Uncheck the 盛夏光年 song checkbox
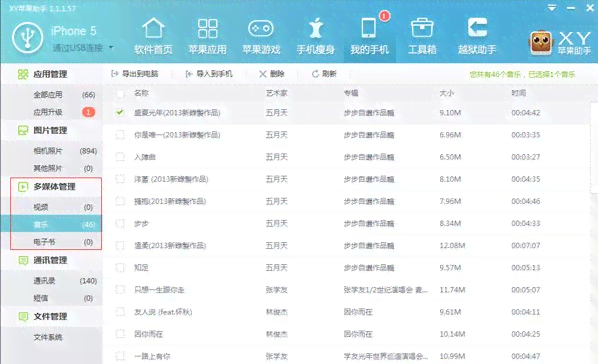 tap(120, 112)
